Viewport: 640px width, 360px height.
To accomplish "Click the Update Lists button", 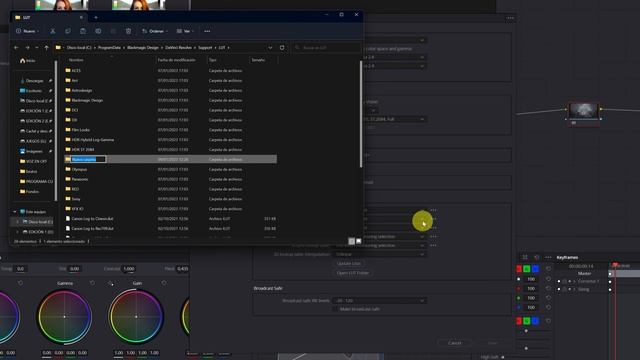I will [349, 264].
